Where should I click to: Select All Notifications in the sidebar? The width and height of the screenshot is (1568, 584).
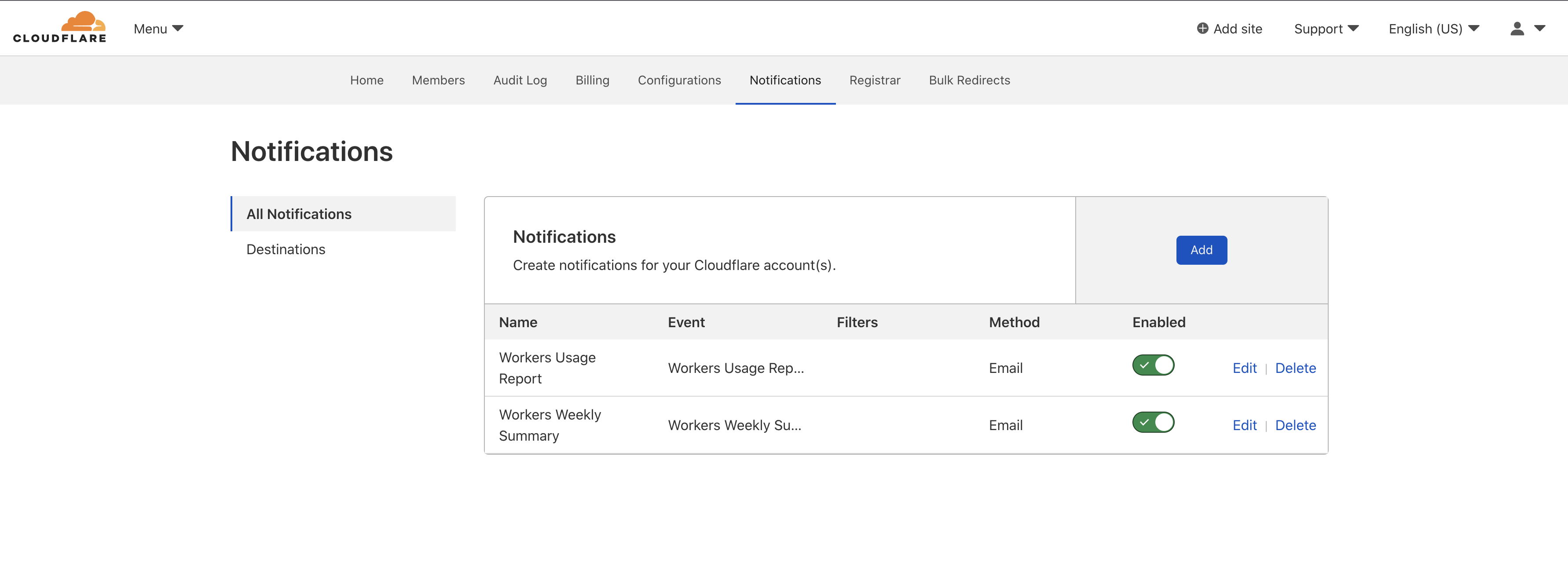pos(299,214)
